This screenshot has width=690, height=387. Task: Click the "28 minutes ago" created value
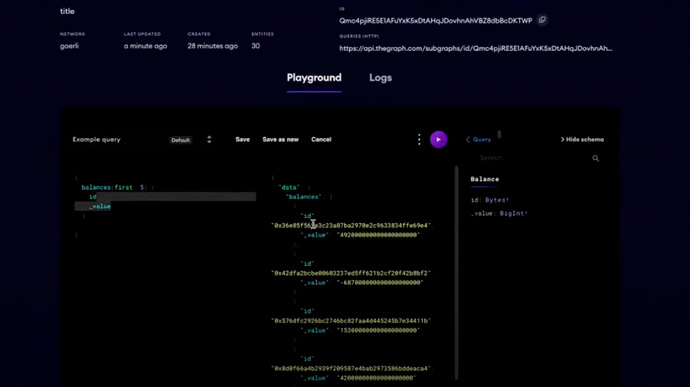(x=213, y=46)
